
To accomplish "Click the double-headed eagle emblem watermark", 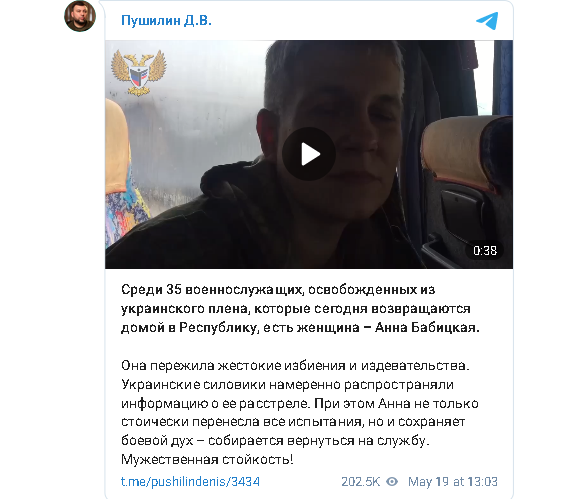I will [x=139, y=73].
